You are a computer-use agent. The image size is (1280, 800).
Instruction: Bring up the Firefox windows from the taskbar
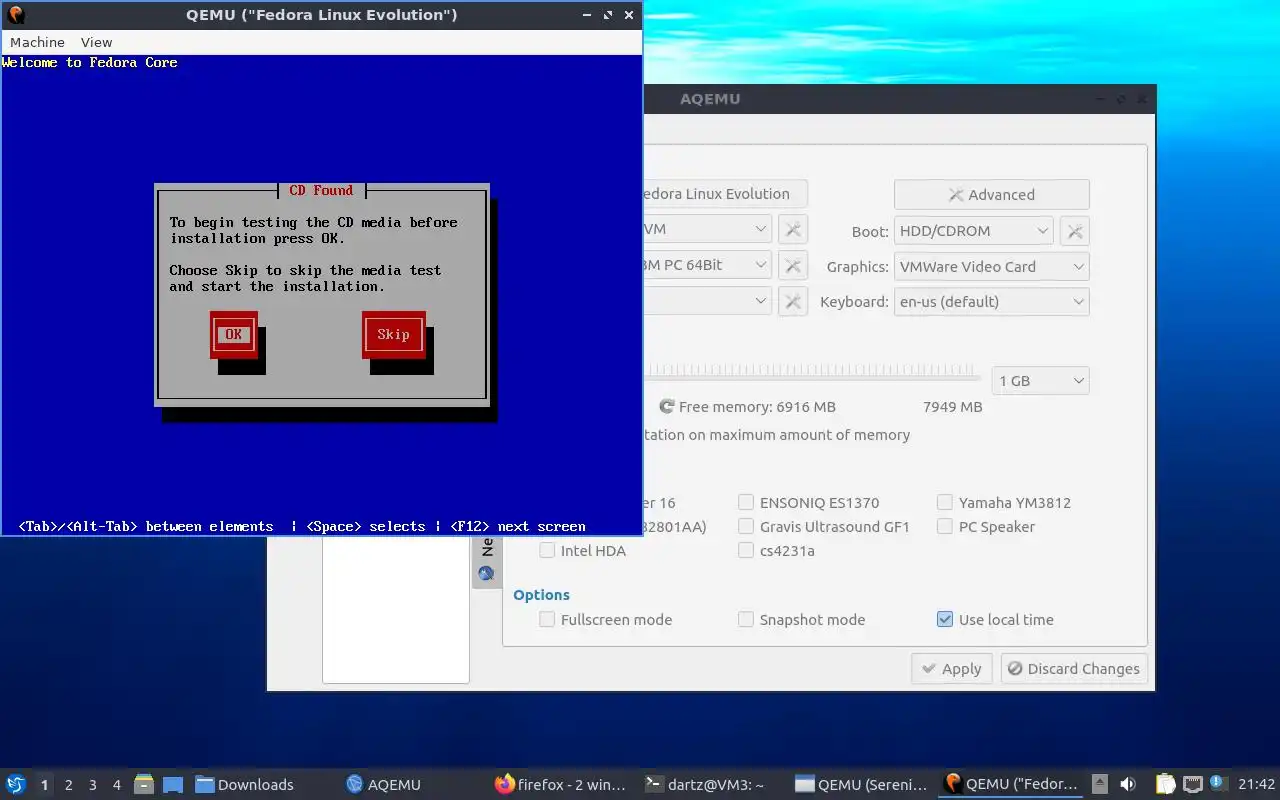[560, 784]
